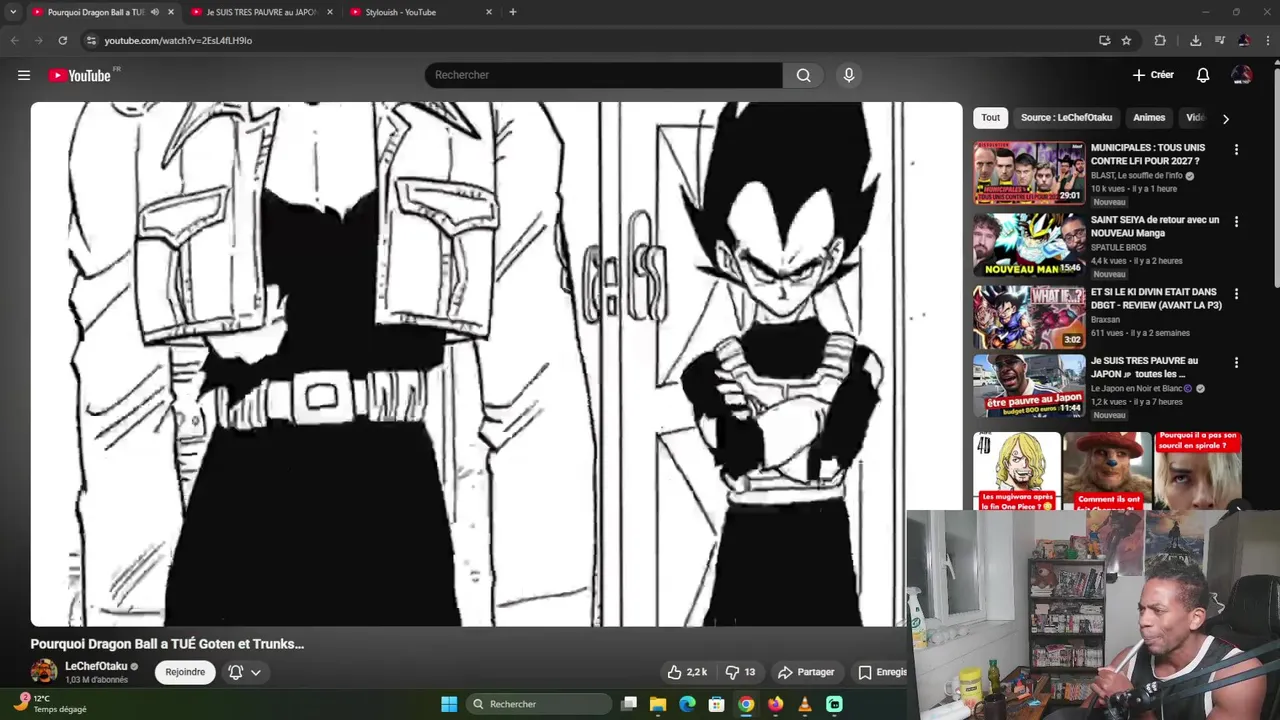Close the Stylouish - YouTube tab
This screenshot has width=1280, height=720.
click(x=489, y=12)
